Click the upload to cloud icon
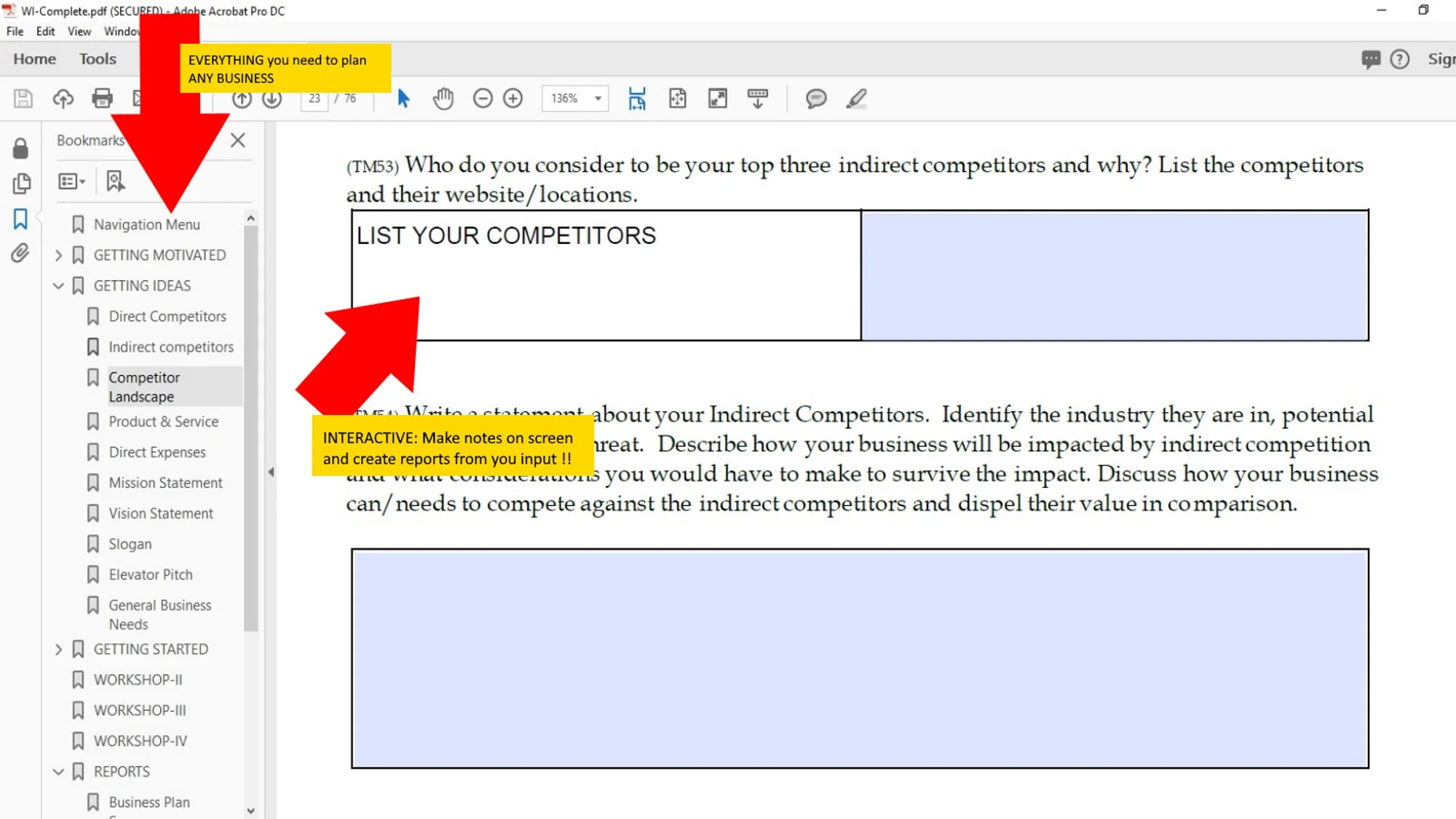This screenshot has width=1456, height=819. (63, 98)
